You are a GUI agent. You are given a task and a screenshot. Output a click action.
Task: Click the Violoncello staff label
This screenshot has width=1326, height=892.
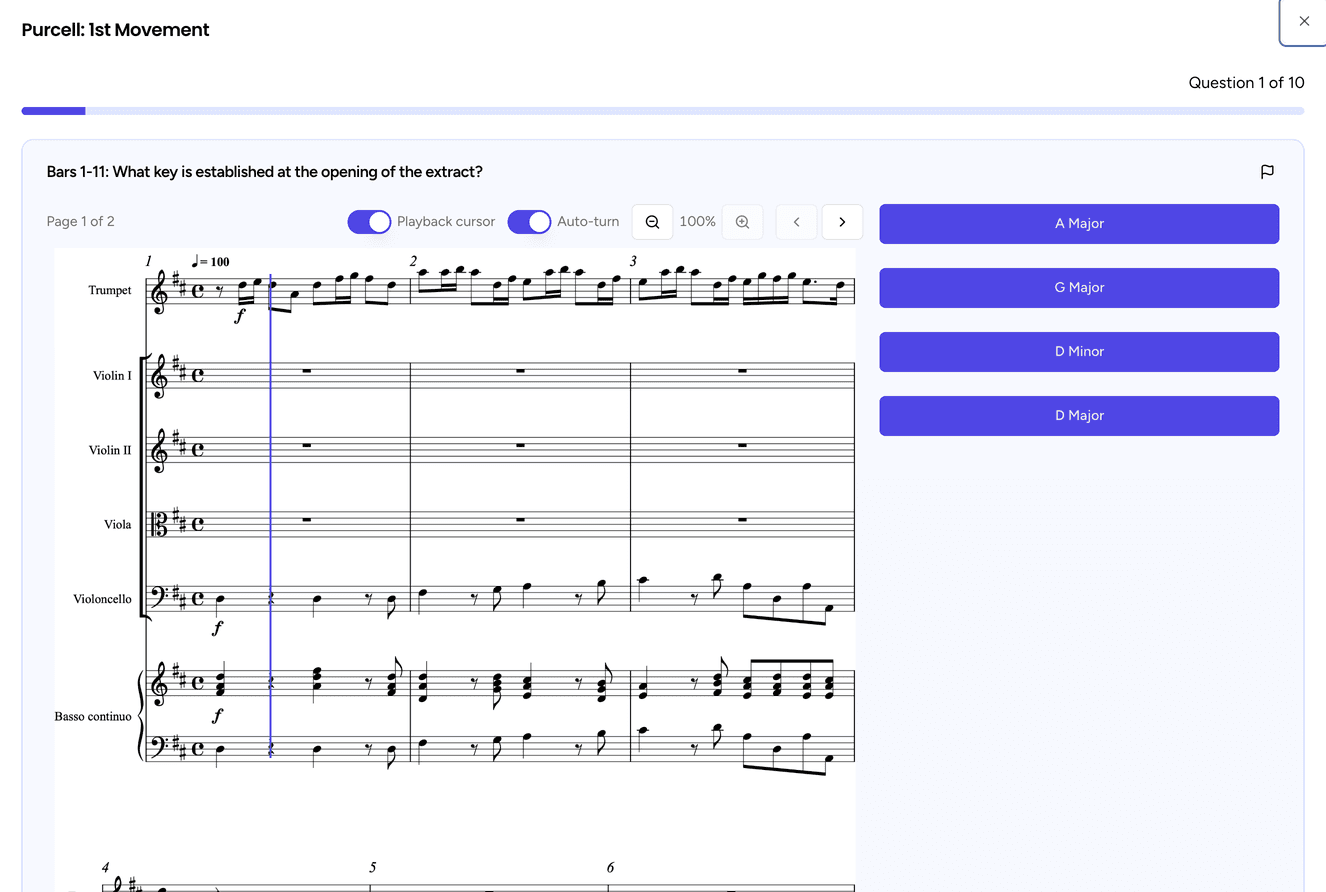(x=102, y=600)
